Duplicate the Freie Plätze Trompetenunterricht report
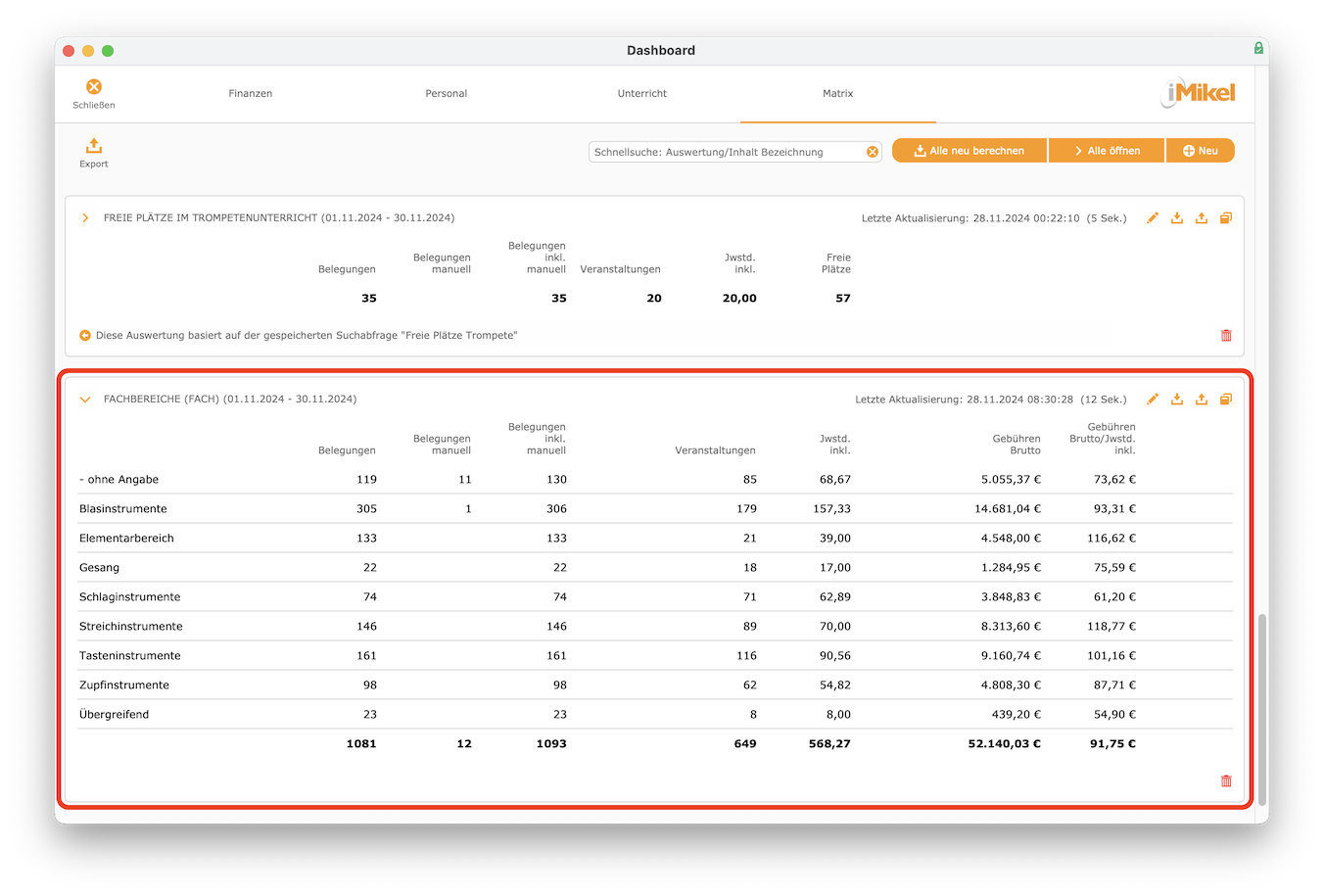 pos(1226,218)
